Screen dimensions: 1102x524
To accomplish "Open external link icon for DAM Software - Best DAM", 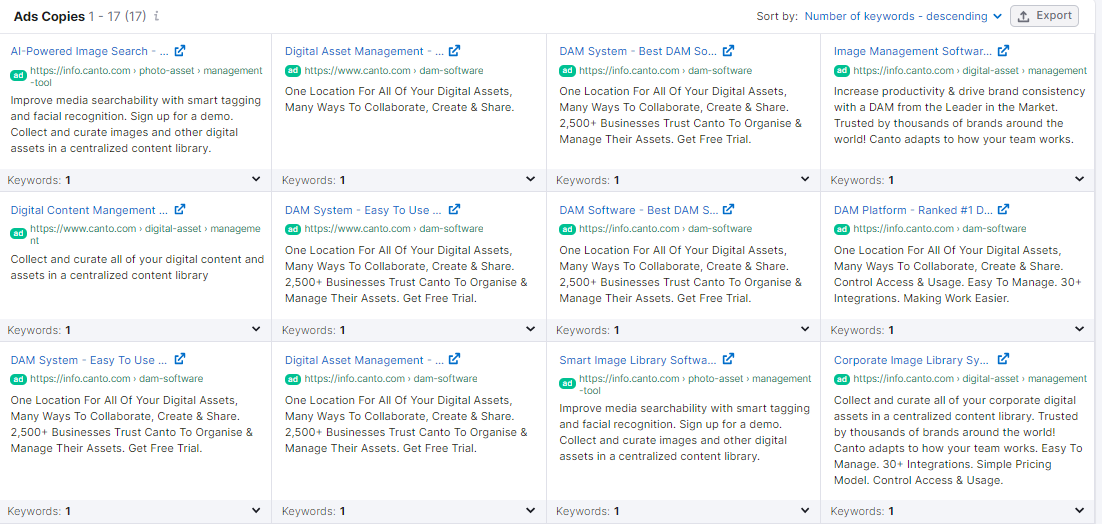I will 729,210.
